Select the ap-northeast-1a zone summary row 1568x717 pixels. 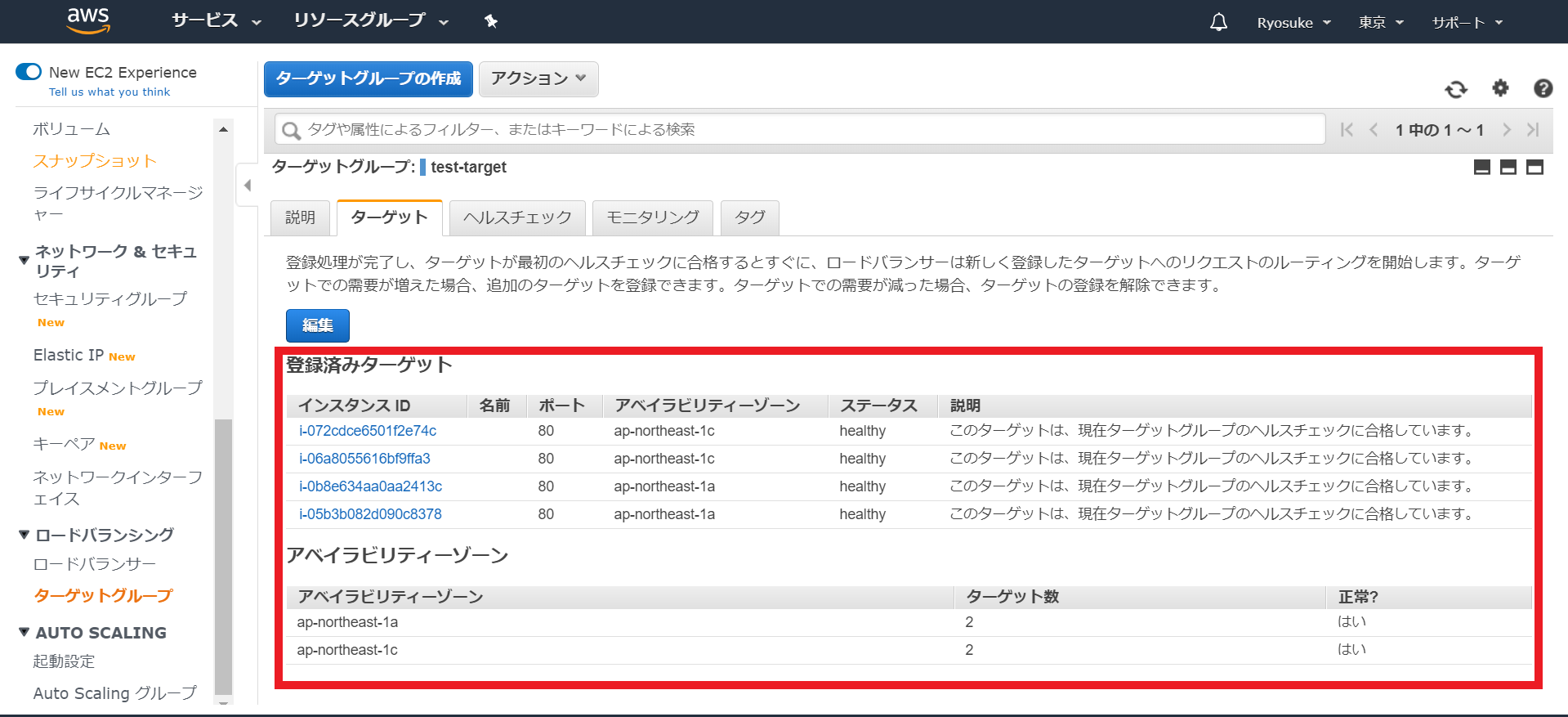point(909,622)
